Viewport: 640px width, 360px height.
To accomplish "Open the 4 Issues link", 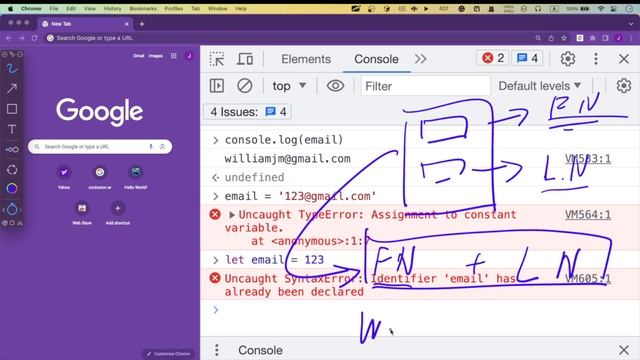I will click(247, 112).
